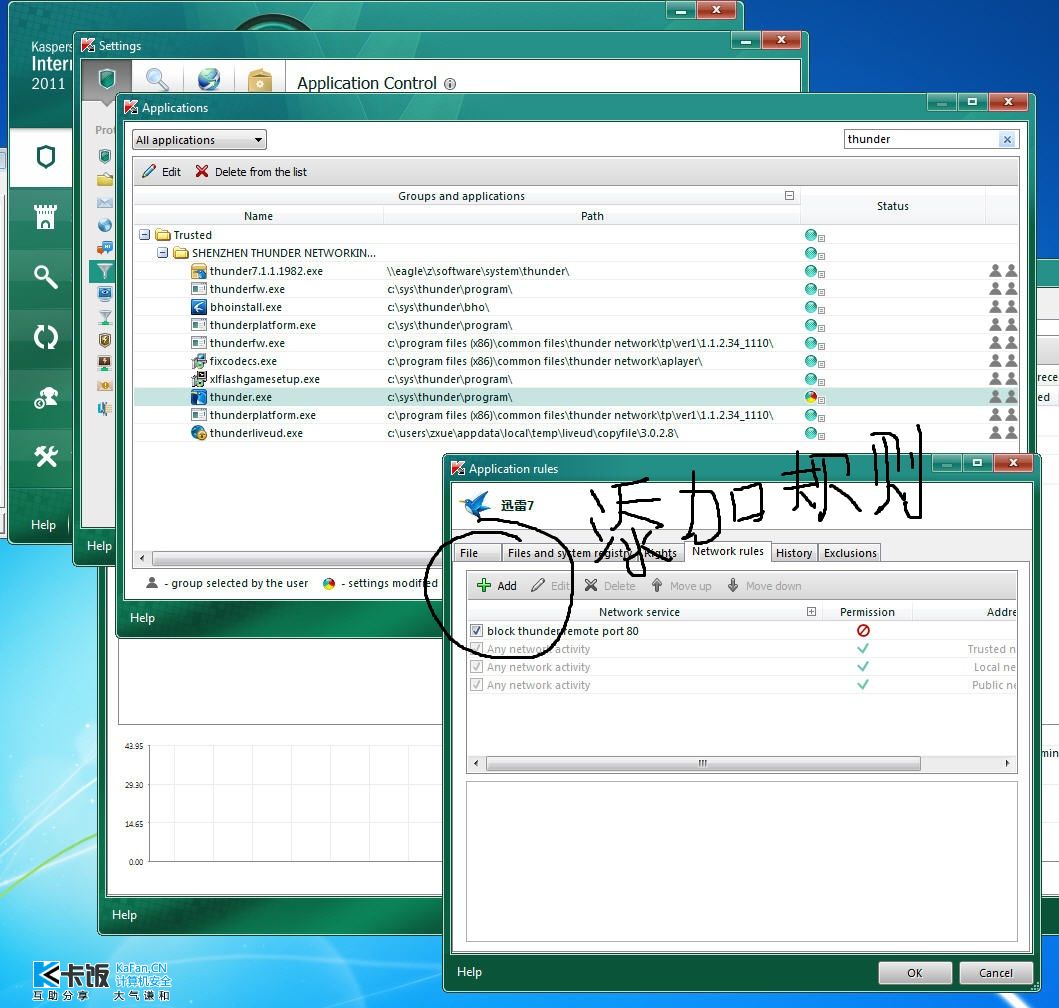1059x1008 pixels.
Task: Select the magnifier Scan tab icon in Settings
Action: click(157, 80)
